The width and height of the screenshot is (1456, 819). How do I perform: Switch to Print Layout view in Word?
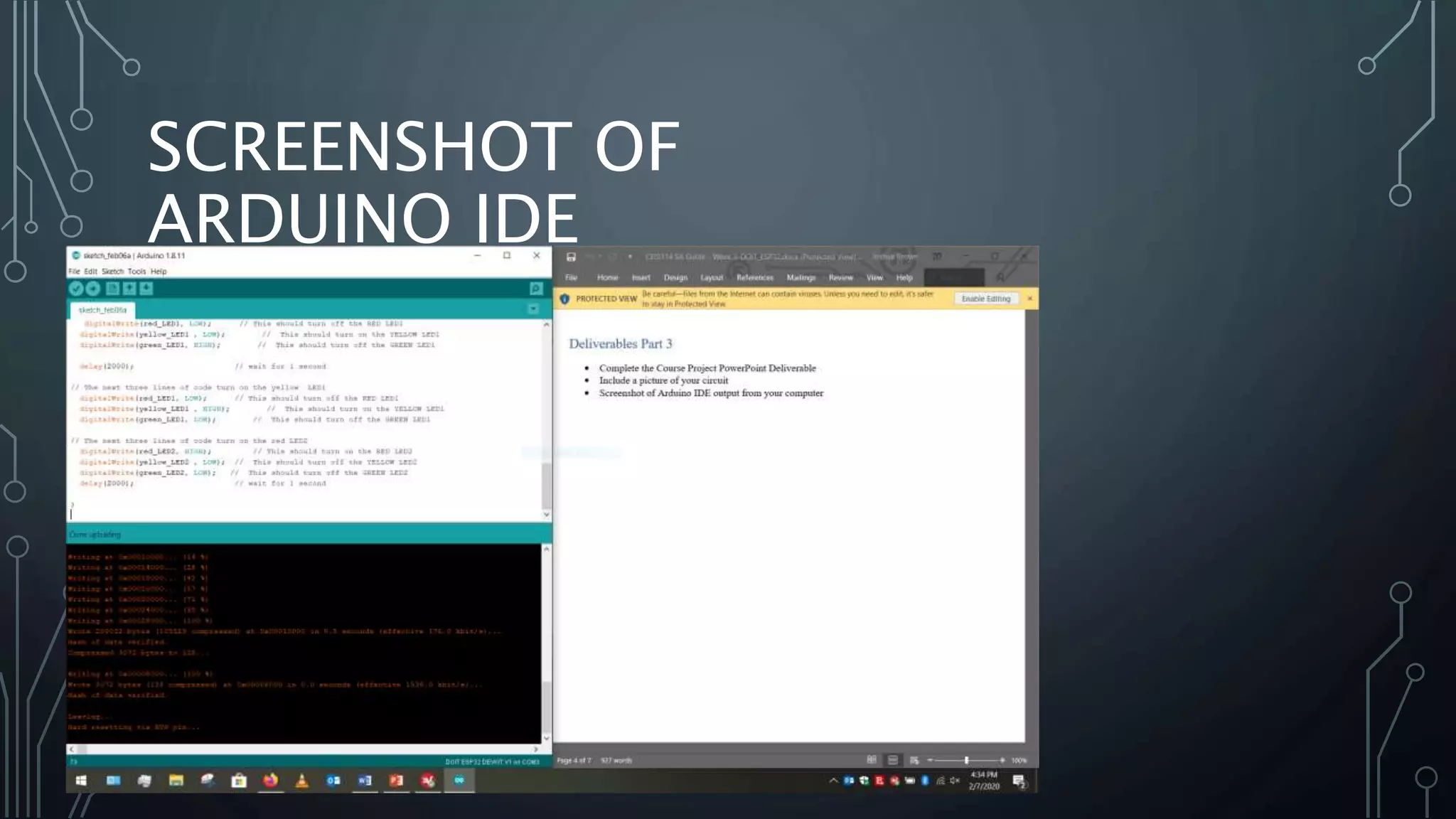coord(893,760)
